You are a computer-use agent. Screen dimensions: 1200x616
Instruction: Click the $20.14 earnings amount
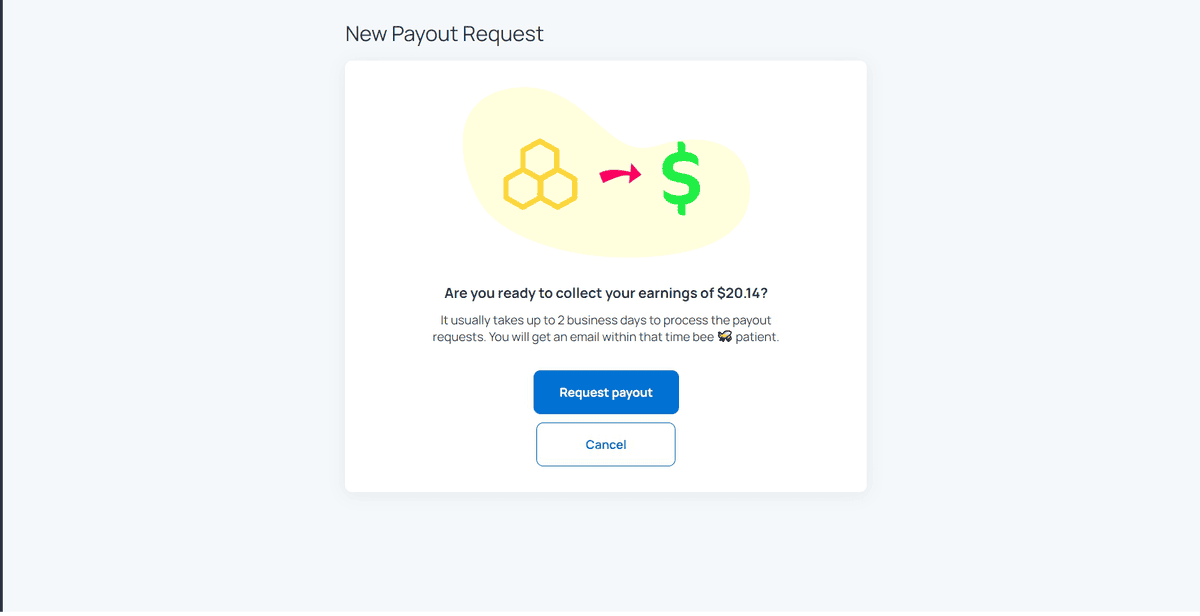[739, 294]
